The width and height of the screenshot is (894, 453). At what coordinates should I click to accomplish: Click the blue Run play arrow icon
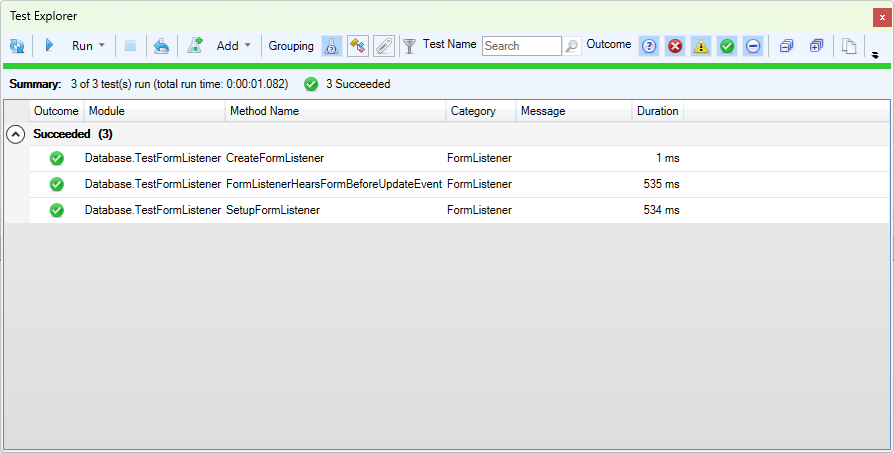[x=49, y=45]
